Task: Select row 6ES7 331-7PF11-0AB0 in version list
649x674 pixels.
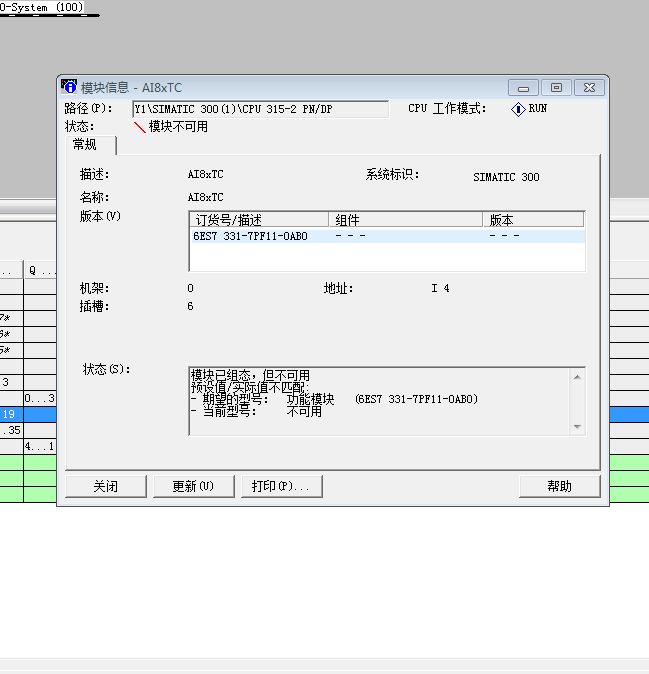Action: pyautogui.click(x=387, y=236)
